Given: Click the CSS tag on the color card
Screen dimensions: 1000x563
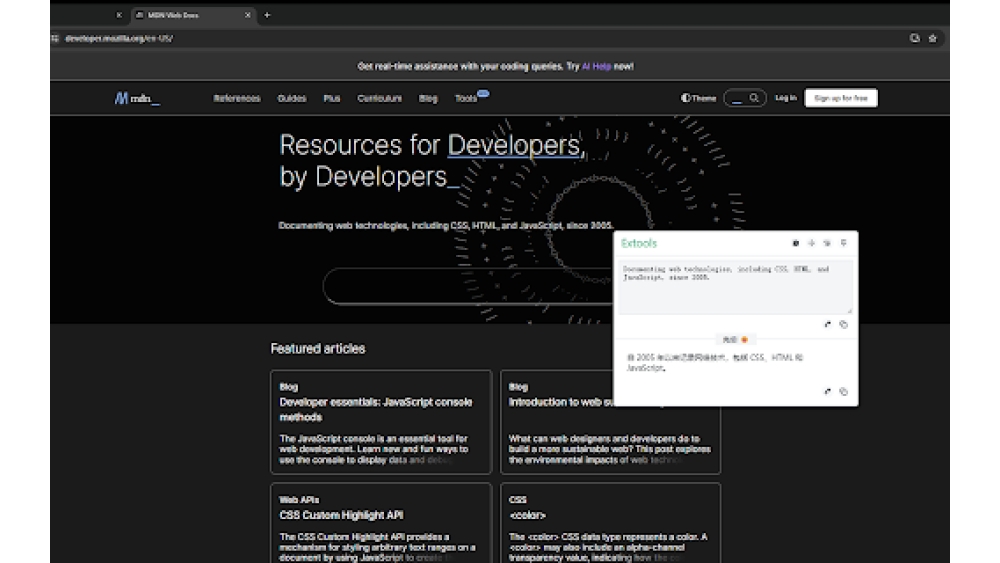Looking at the screenshot, I should (517, 500).
